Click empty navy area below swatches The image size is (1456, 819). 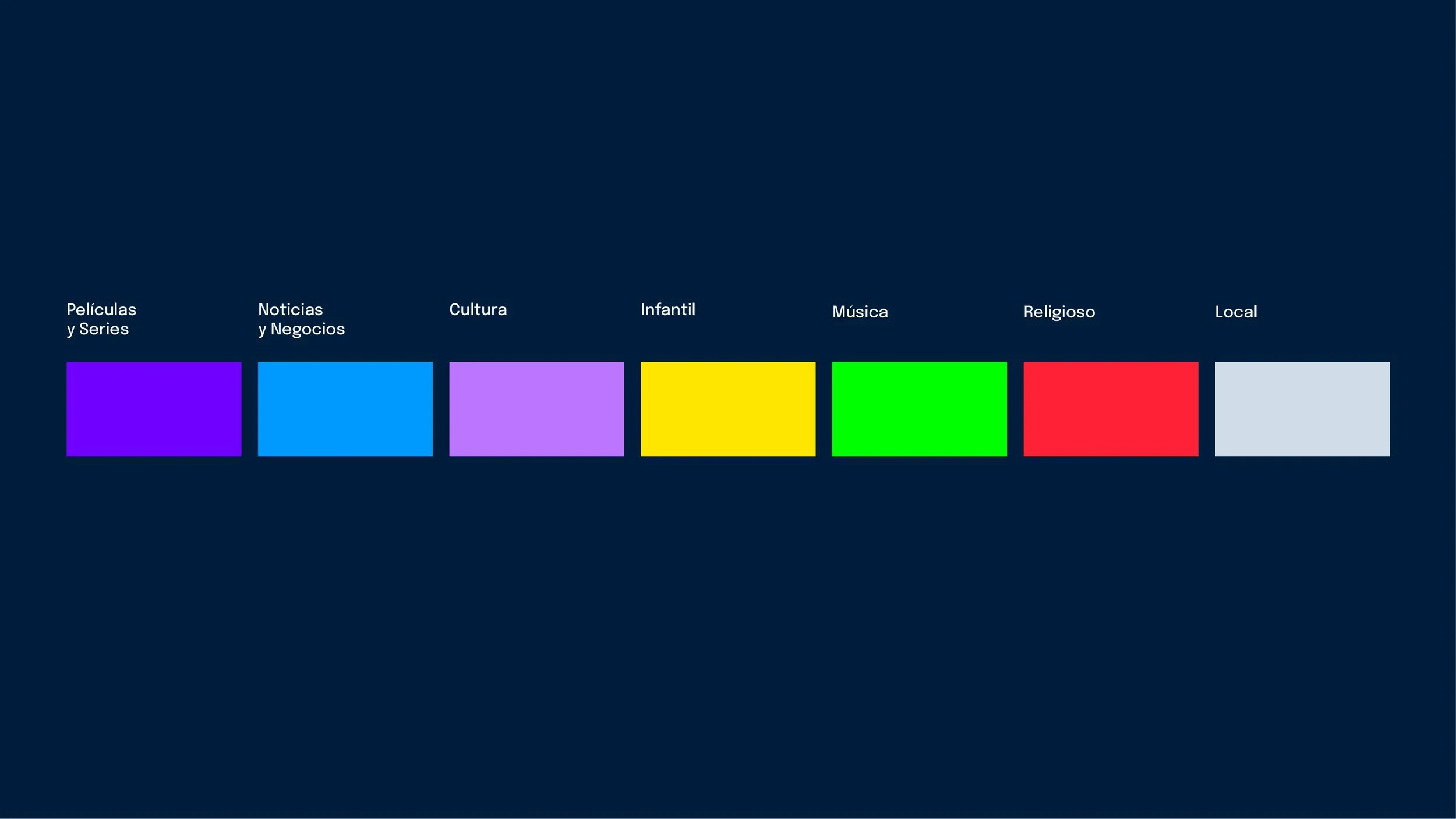point(728,641)
